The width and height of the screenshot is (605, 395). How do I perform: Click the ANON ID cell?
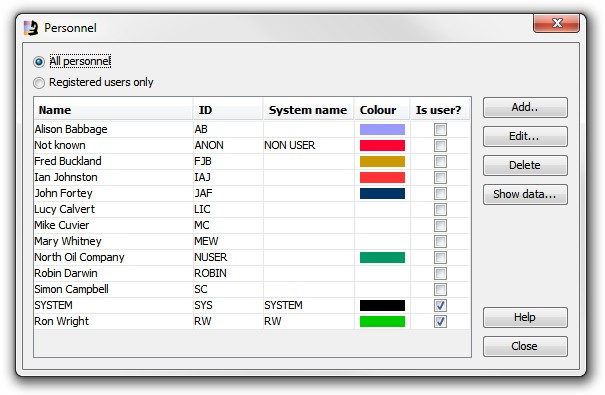pos(228,145)
